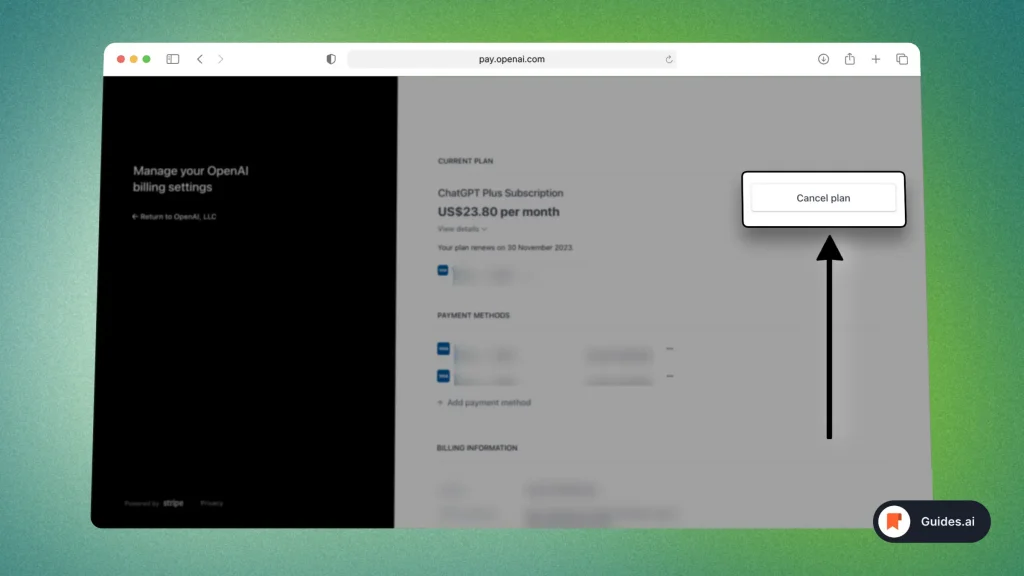Click the pay.openai.com address bar
The width and height of the screenshot is (1024, 576).
[x=511, y=59]
